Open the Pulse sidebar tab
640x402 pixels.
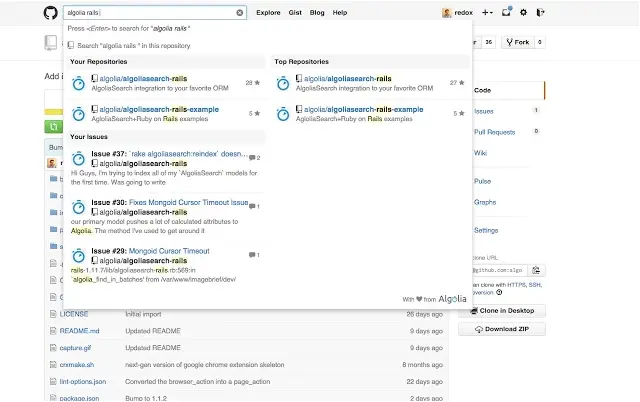(482, 181)
